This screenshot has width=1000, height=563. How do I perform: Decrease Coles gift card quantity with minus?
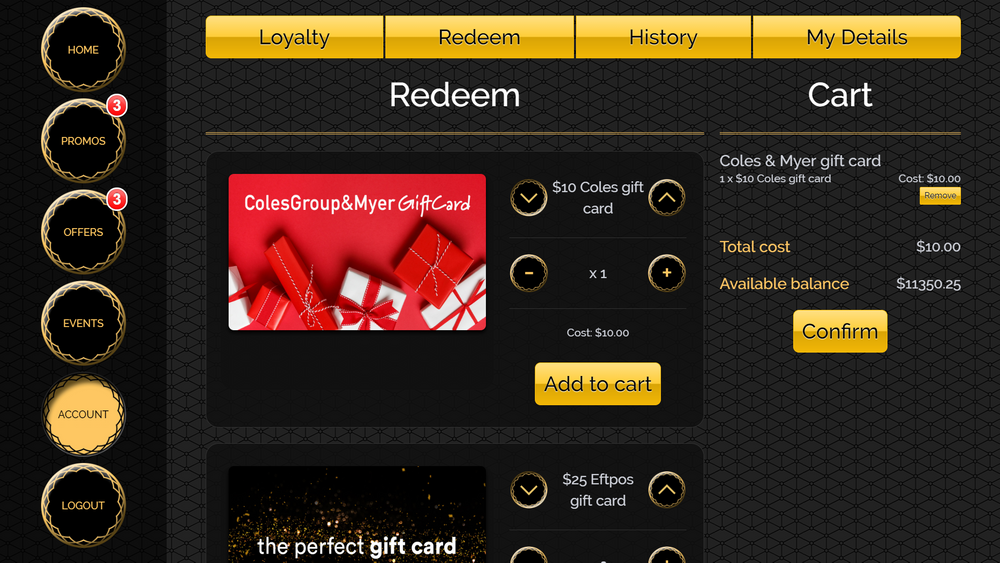click(x=529, y=273)
